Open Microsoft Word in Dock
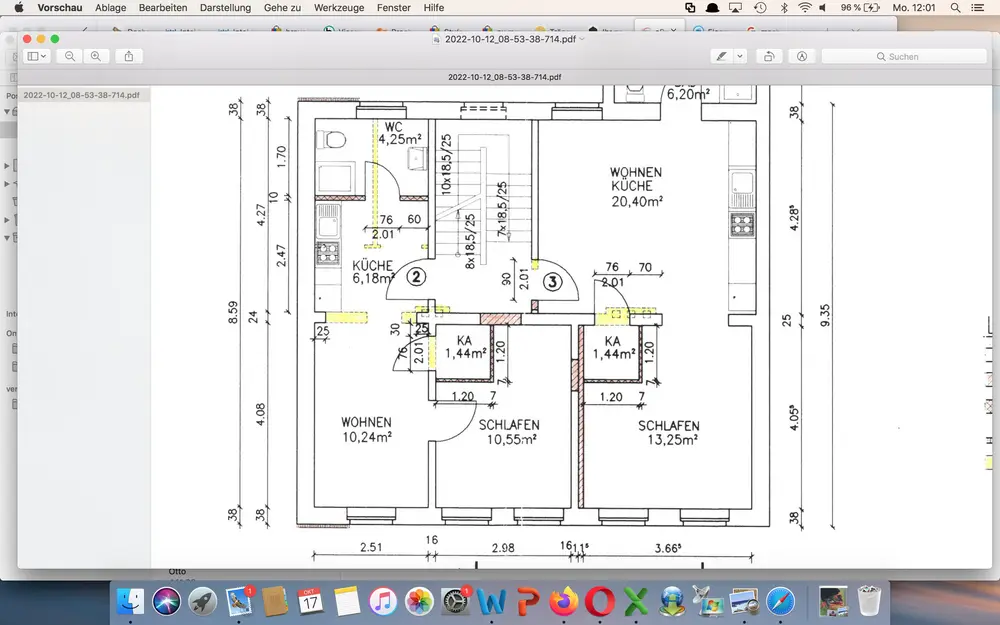 (x=491, y=601)
